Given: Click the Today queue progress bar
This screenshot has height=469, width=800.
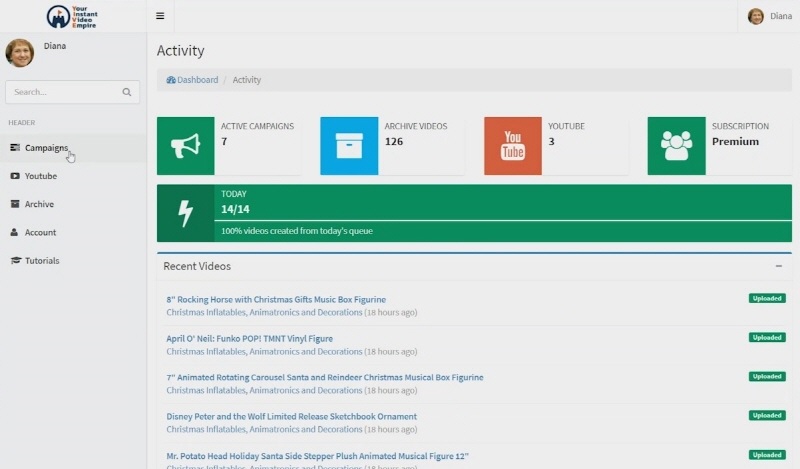Looking at the screenshot, I should (503, 221).
